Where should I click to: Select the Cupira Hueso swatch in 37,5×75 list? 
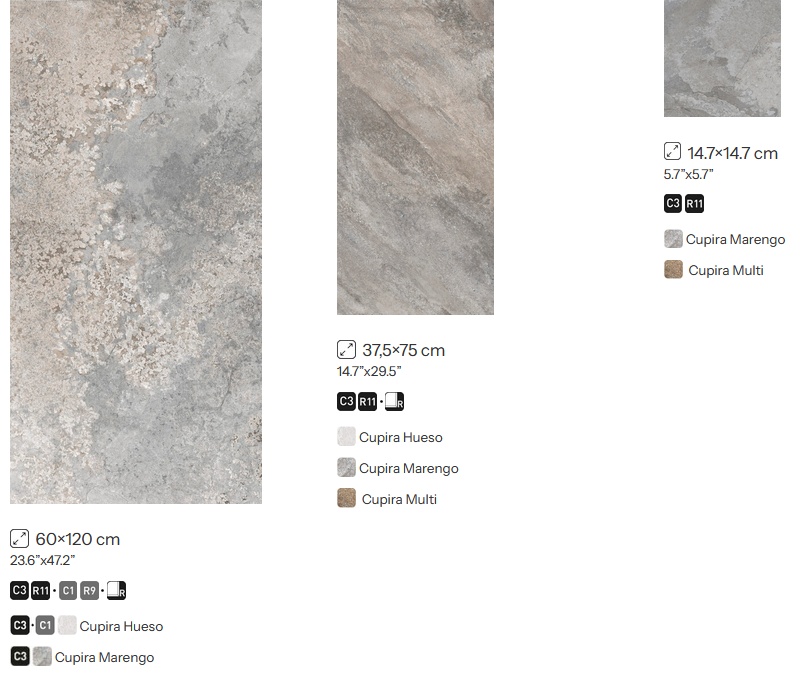346,437
